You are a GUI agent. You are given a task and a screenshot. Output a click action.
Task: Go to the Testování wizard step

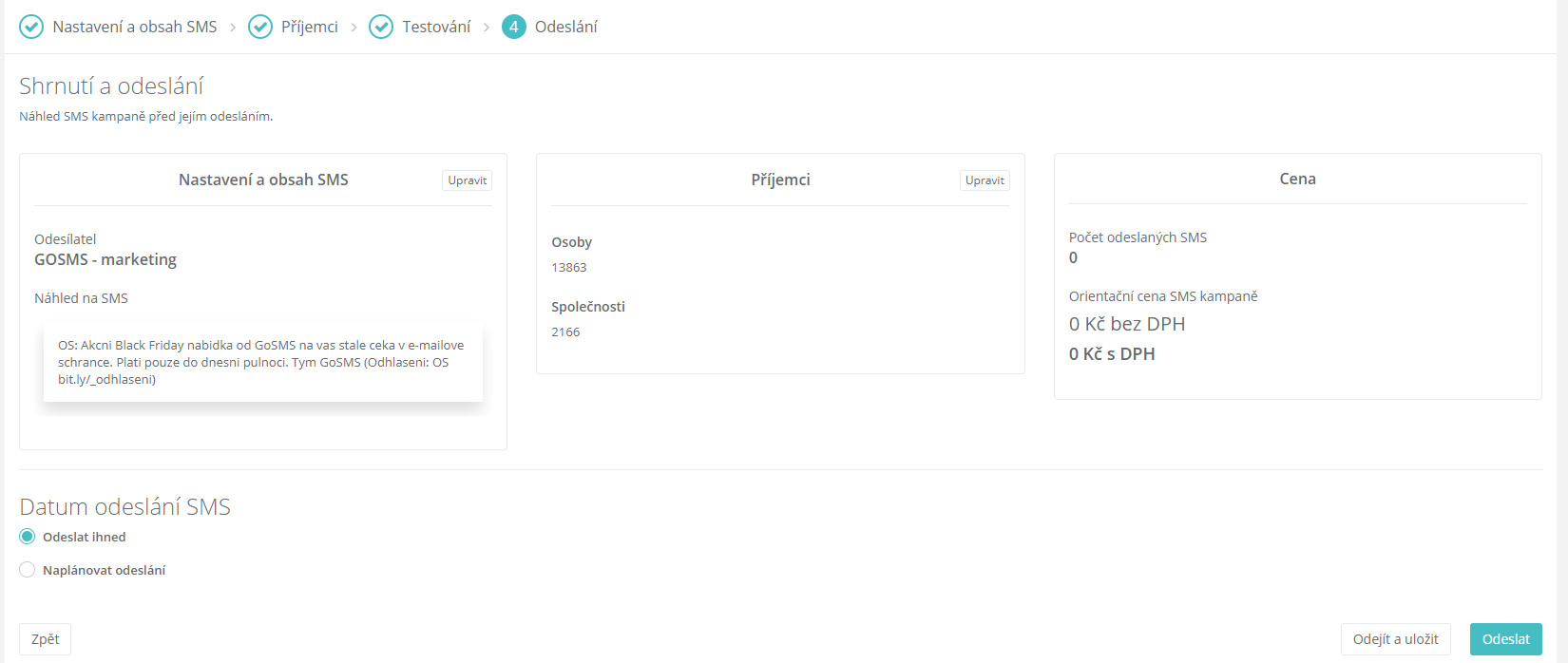pos(436,27)
